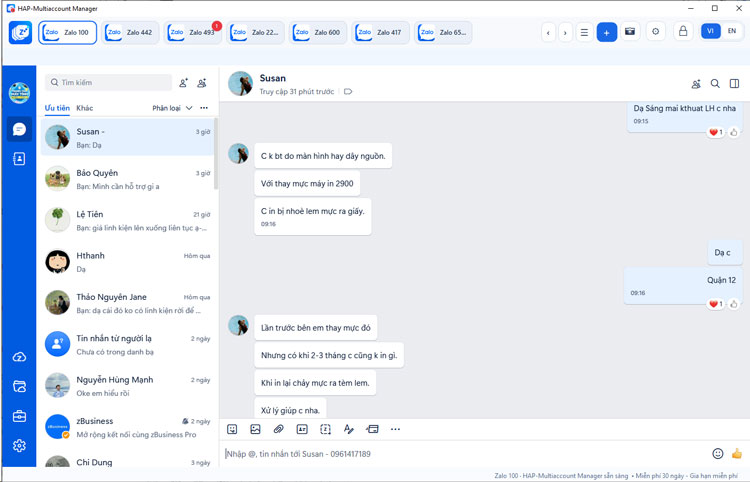The width and height of the screenshot is (750, 482).
Task: Open the Zalo 493 account tab
Action: pyautogui.click(x=193, y=33)
